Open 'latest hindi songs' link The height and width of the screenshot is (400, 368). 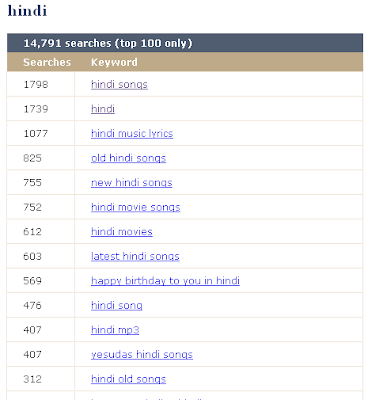pyautogui.click(x=135, y=256)
